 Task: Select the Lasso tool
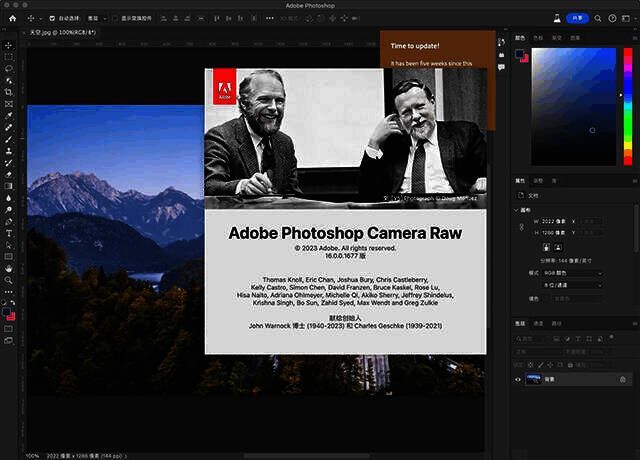point(9,68)
